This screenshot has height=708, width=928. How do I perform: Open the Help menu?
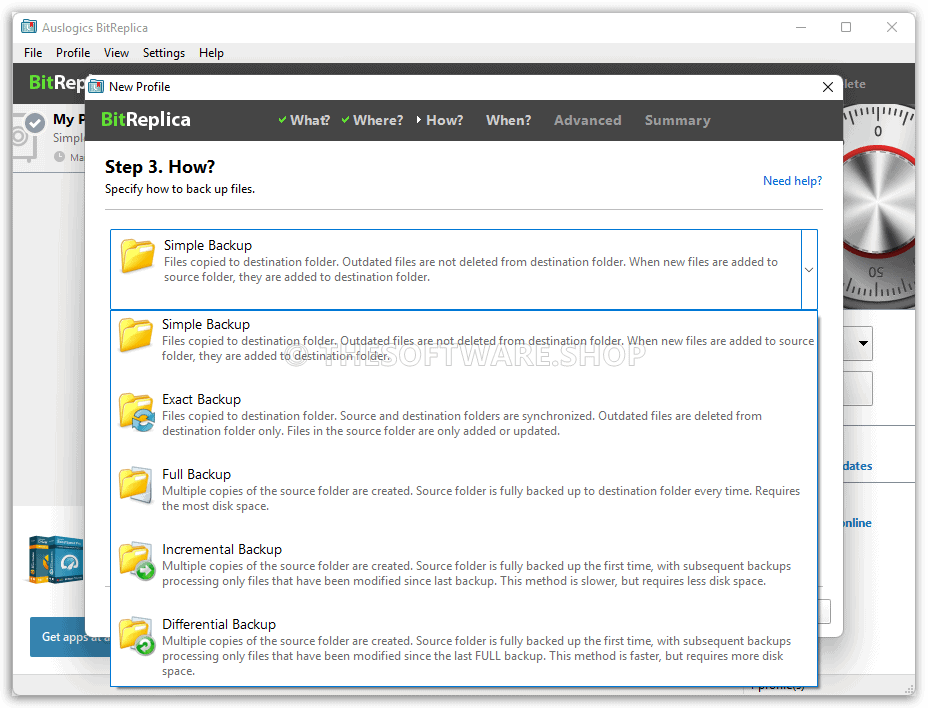pyautogui.click(x=211, y=53)
